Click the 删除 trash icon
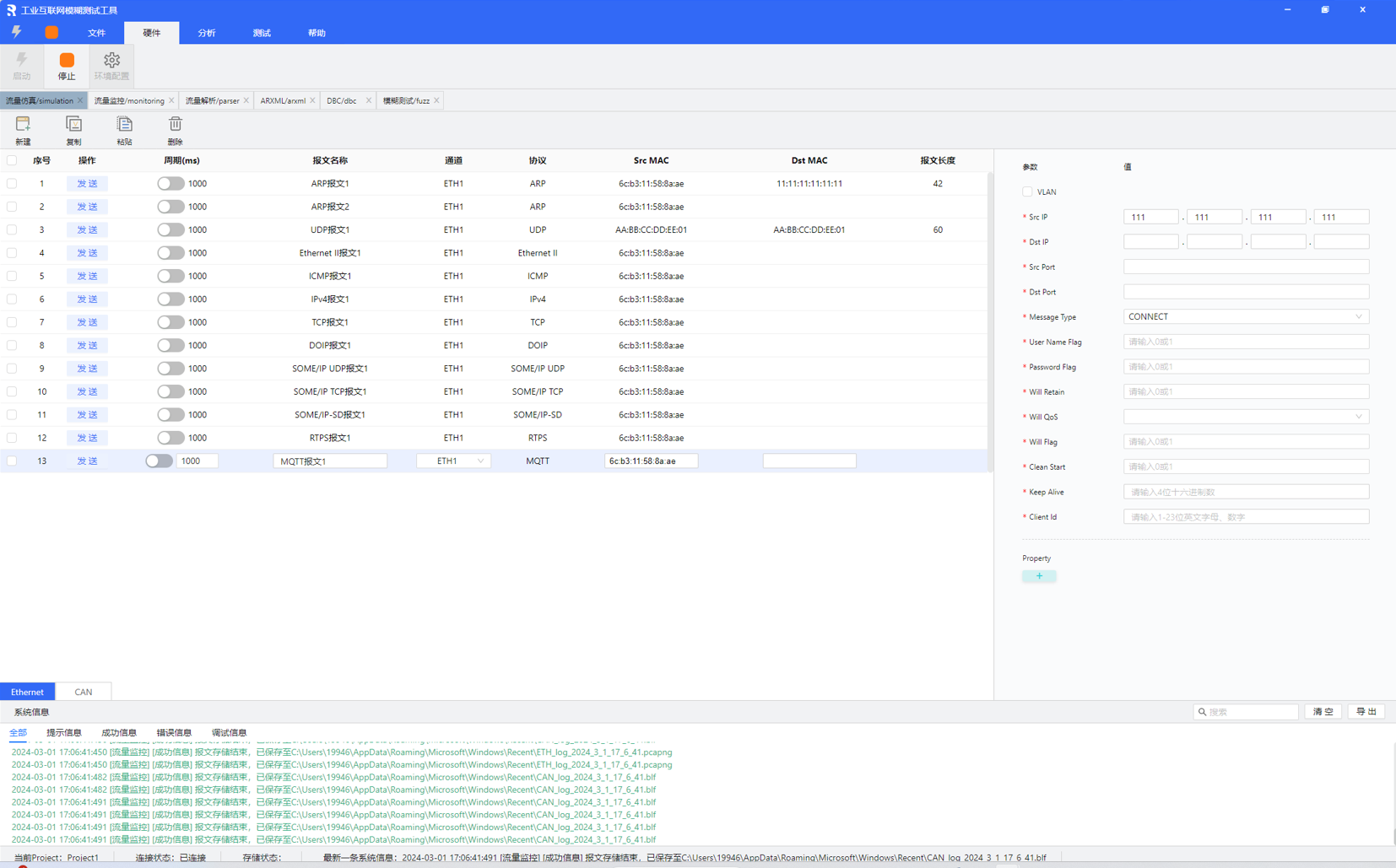Image resolution: width=1396 pixels, height=868 pixels. pyautogui.click(x=175, y=125)
